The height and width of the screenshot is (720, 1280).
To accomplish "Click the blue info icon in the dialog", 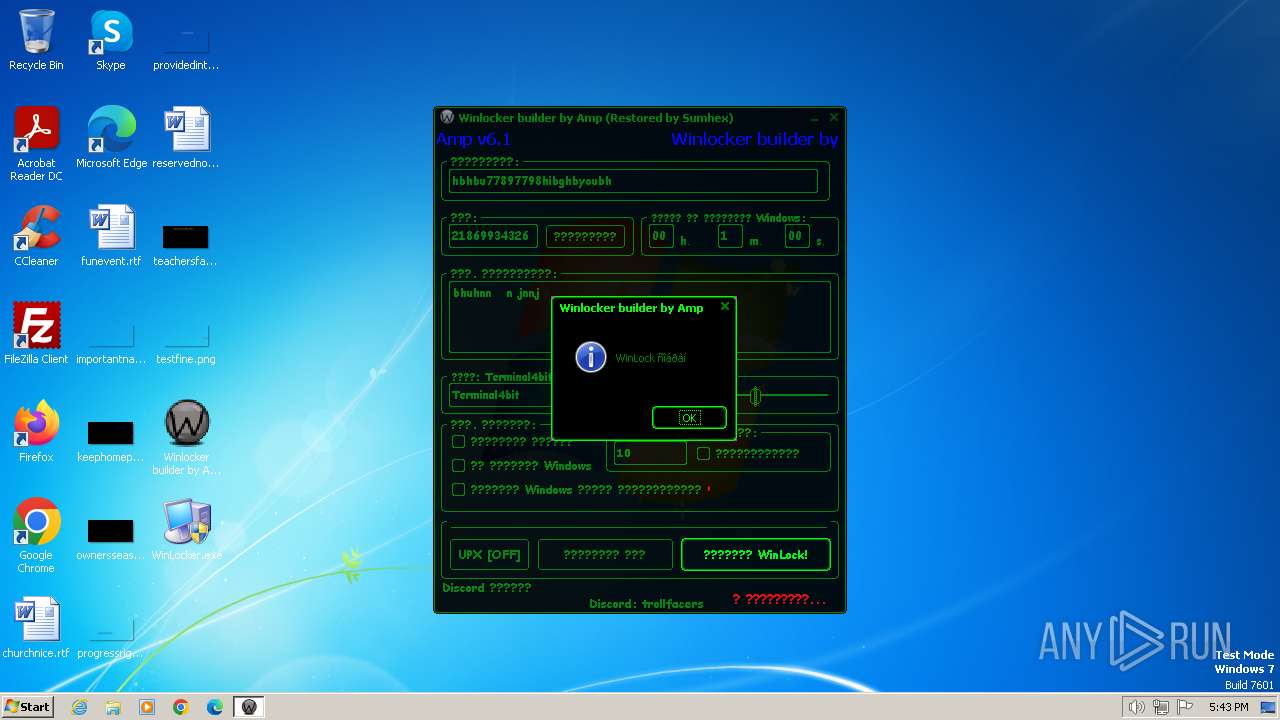I will 591,357.
